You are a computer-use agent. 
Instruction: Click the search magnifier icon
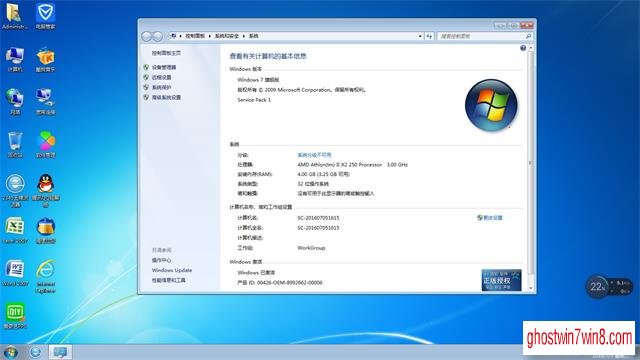(x=528, y=36)
